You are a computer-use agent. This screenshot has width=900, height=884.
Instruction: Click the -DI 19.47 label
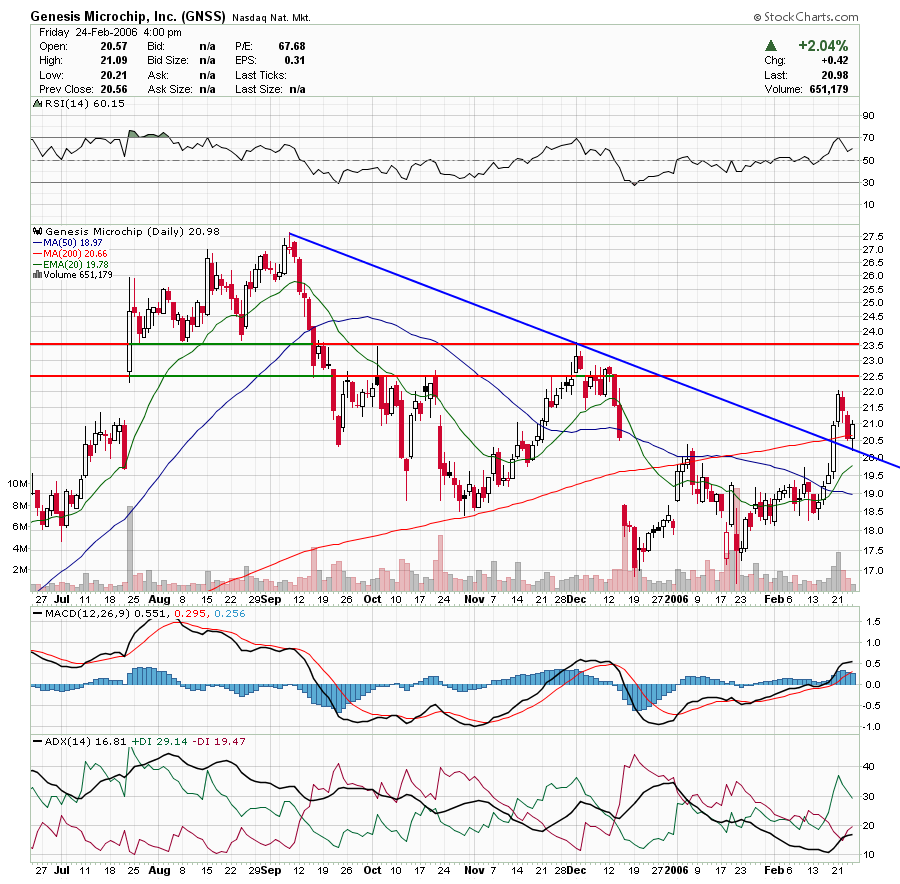point(219,742)
